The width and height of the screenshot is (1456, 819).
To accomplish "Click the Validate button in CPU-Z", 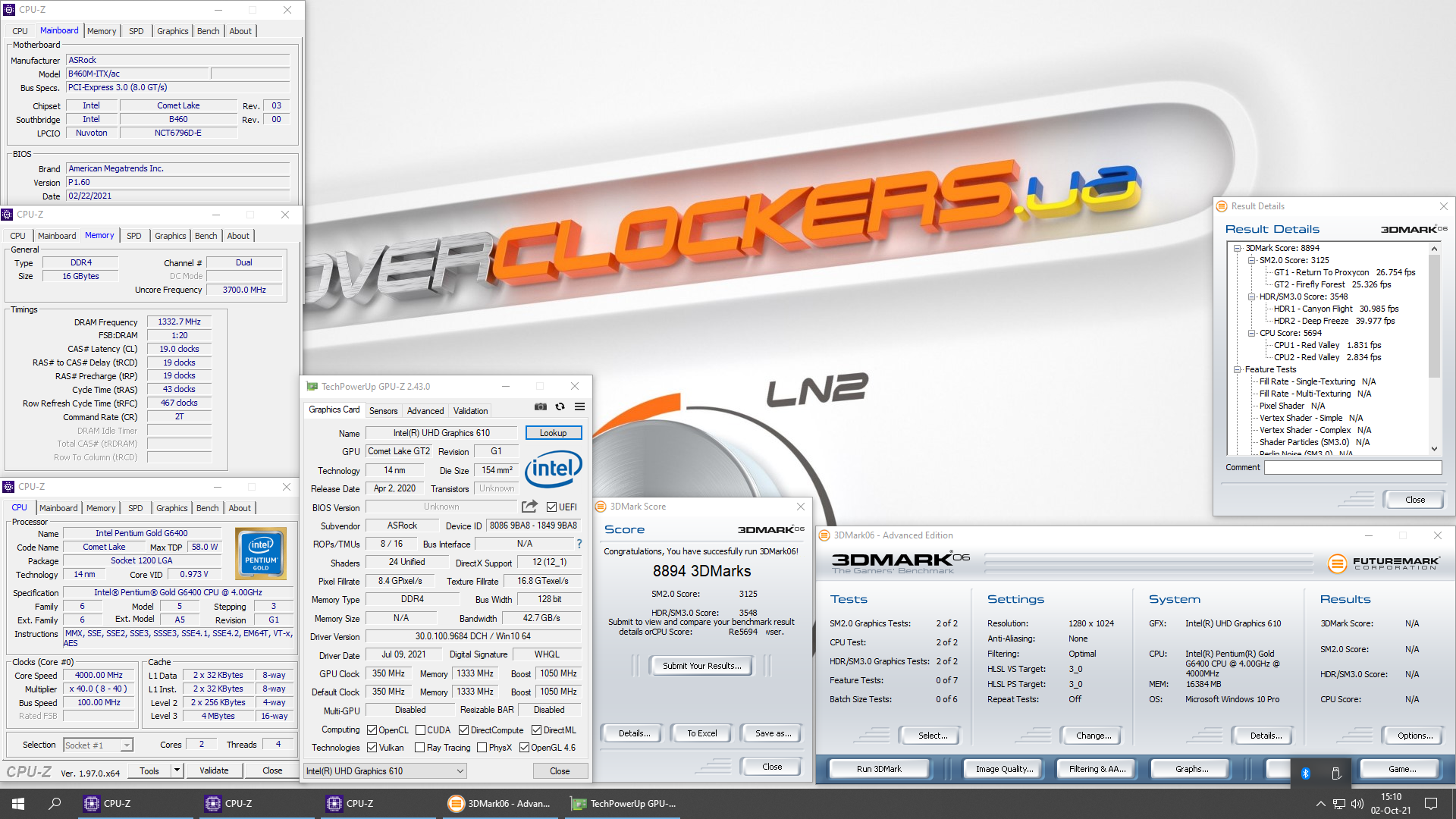I will (x=214, y=770).
